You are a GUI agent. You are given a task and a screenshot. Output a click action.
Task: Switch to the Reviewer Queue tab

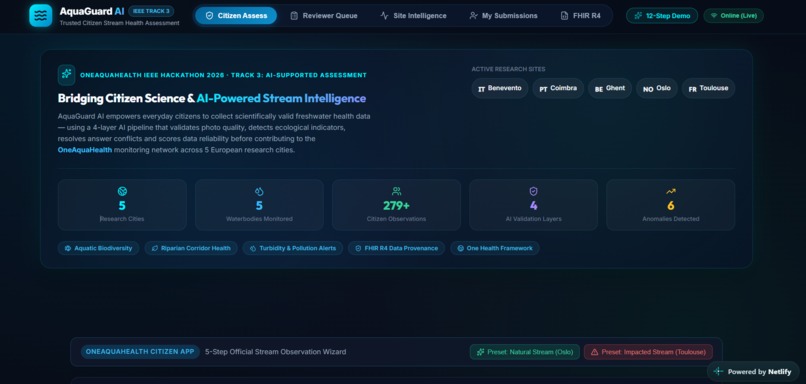pos(323,15)
